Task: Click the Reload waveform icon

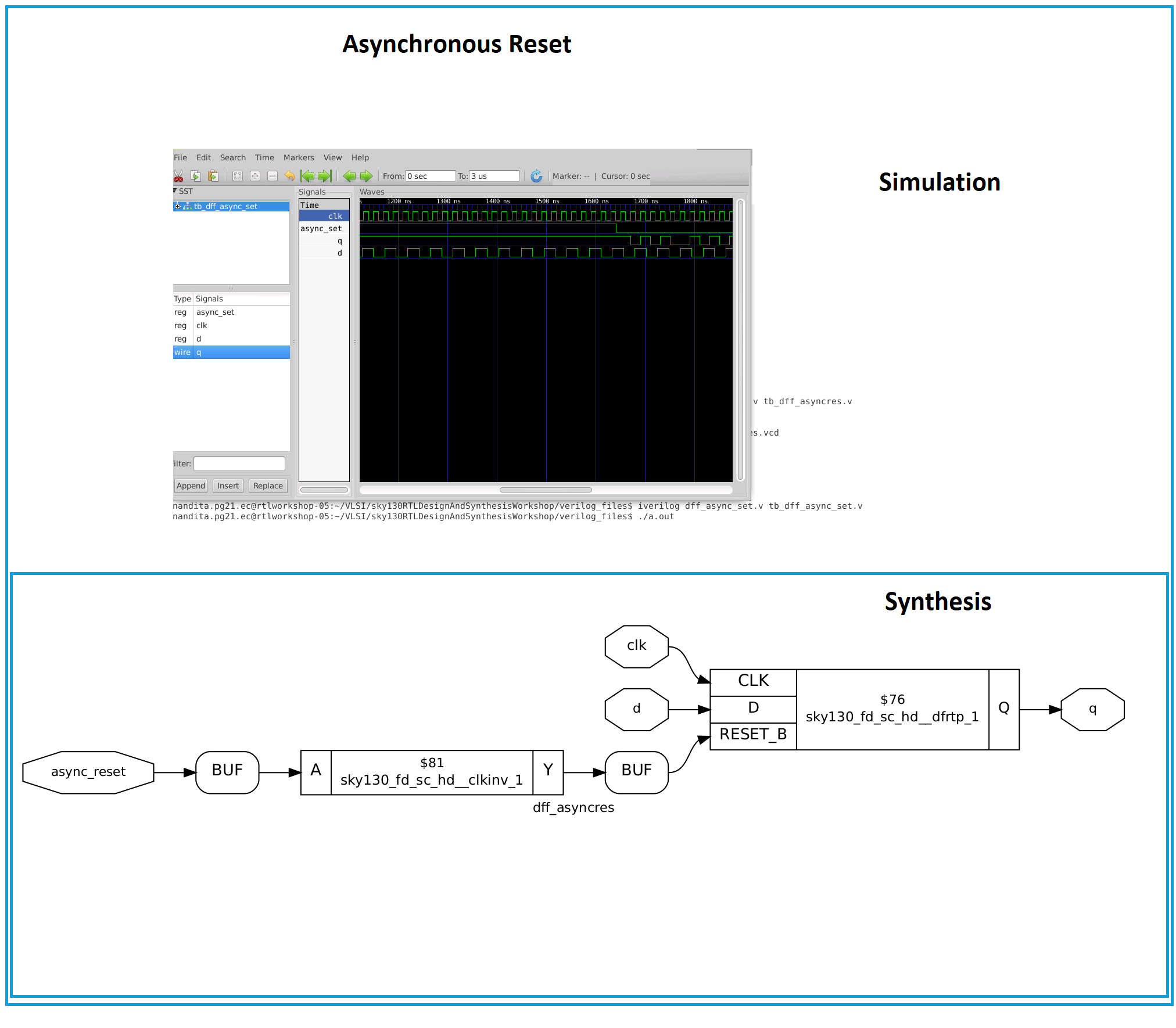Action: [536, 176]
